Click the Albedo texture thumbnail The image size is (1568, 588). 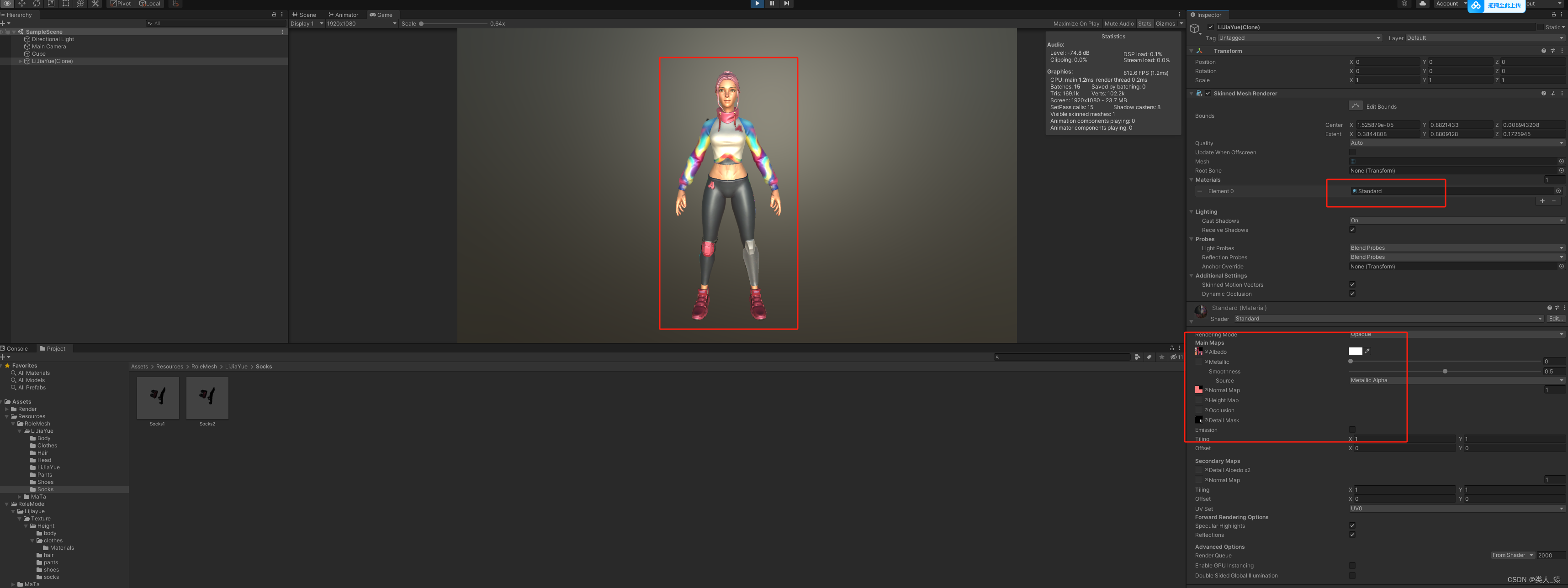pos(1198,352)
